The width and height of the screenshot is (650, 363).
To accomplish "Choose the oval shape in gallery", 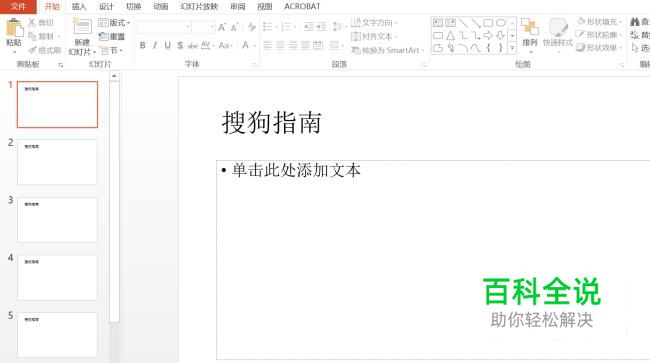I will click(x=501, y=22).
